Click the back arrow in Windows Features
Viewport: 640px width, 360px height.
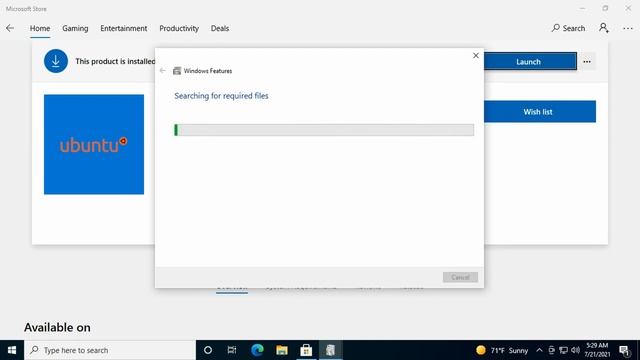[162, 71]
